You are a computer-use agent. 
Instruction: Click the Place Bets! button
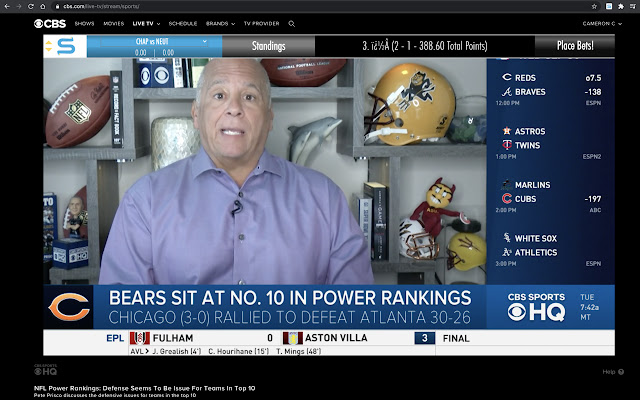(575, 46)
